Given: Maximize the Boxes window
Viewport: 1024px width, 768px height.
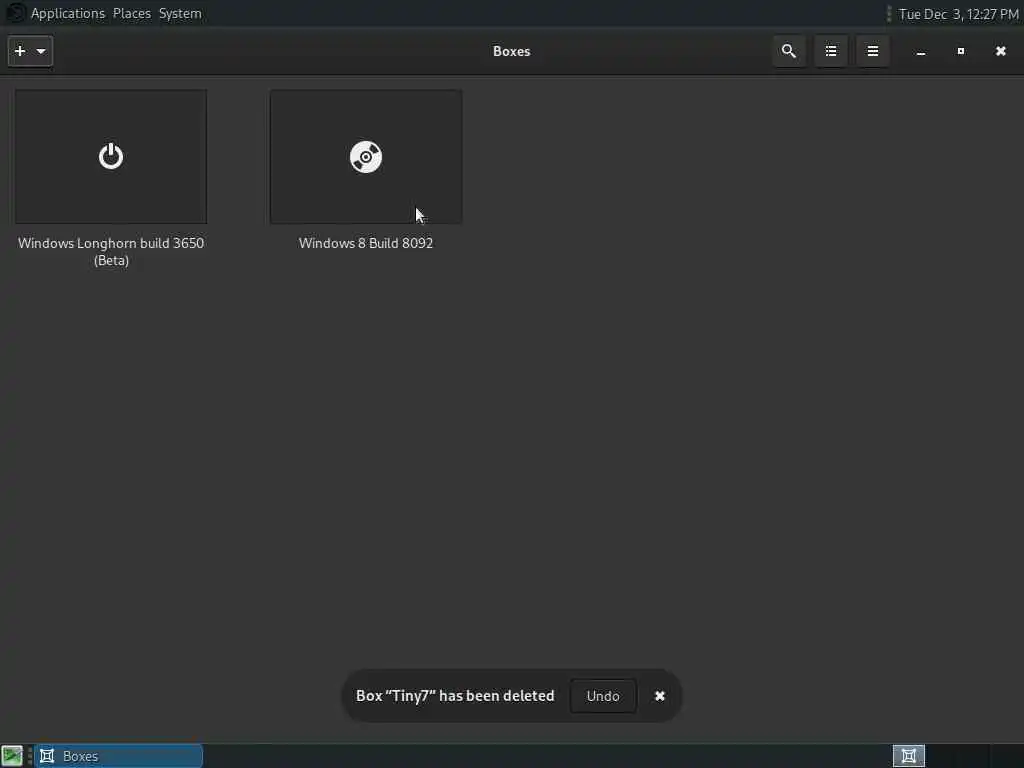Looking at the screenshot, I should (961, 51).
